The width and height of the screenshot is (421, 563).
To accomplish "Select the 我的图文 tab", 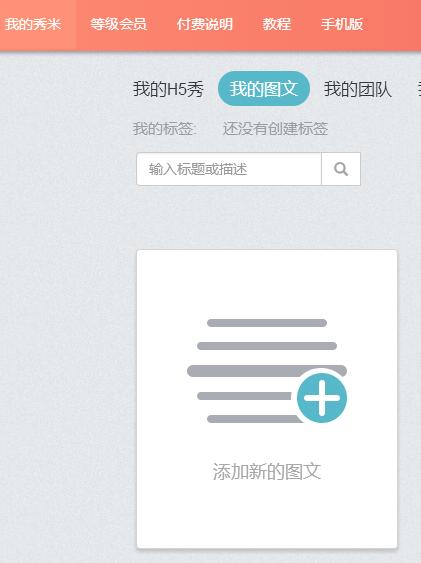I will click(x=264, y=89).
